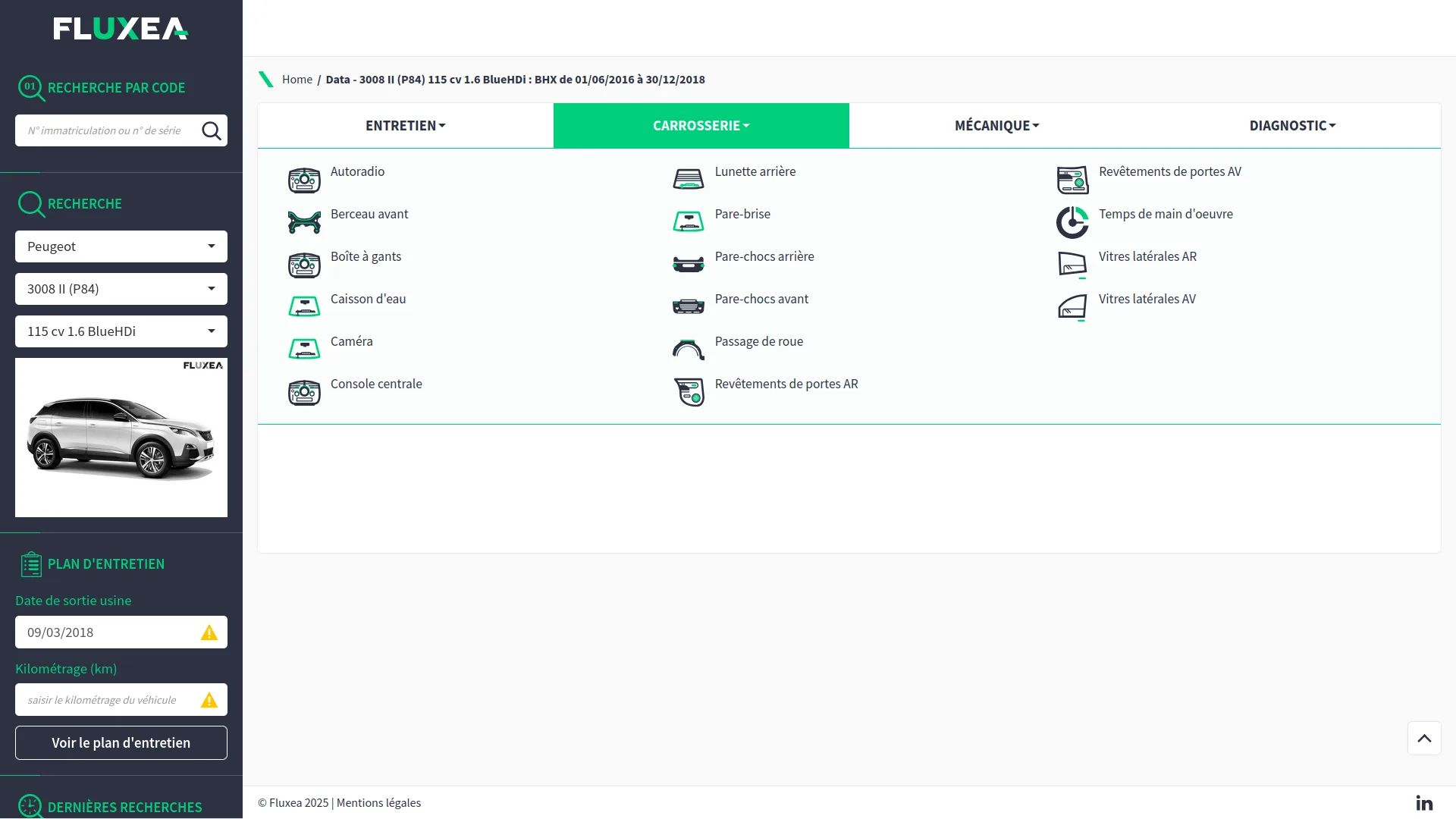Open Vitres latérales AR link
The height and width of the screenshot is (819, 1456).
pos(1147,256)
